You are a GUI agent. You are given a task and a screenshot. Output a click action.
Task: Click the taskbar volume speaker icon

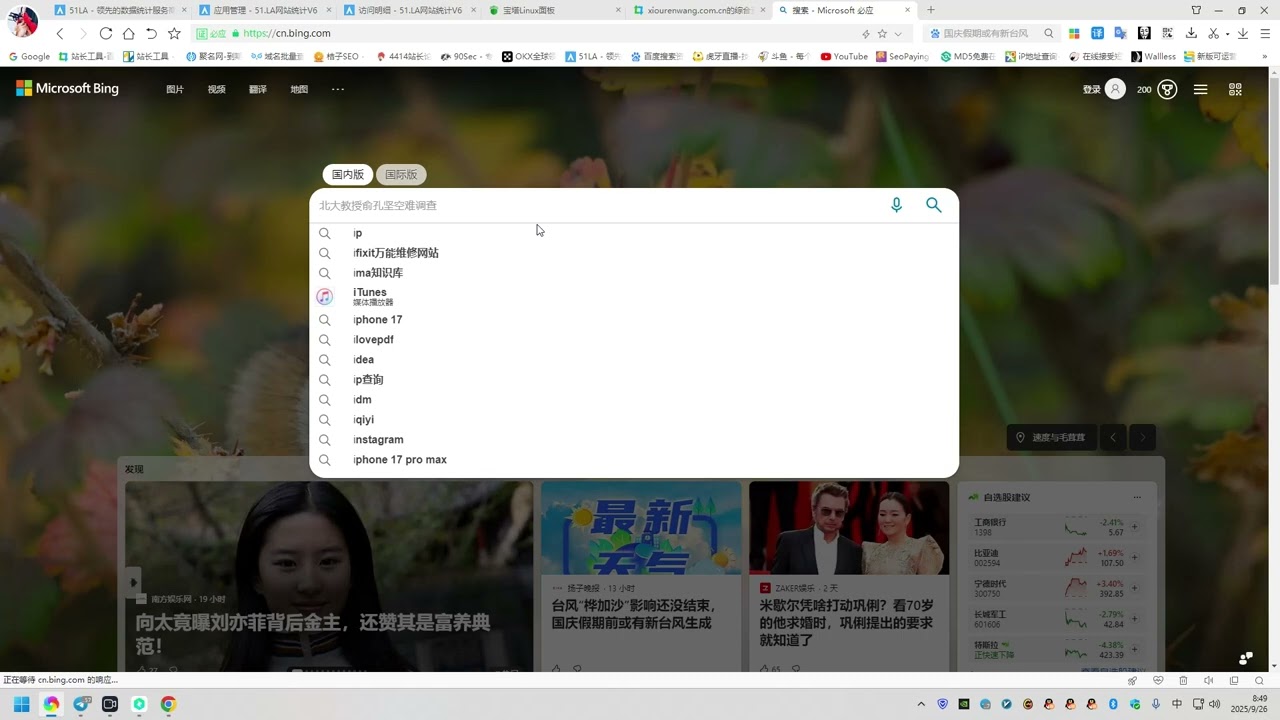click(1215, 704)
